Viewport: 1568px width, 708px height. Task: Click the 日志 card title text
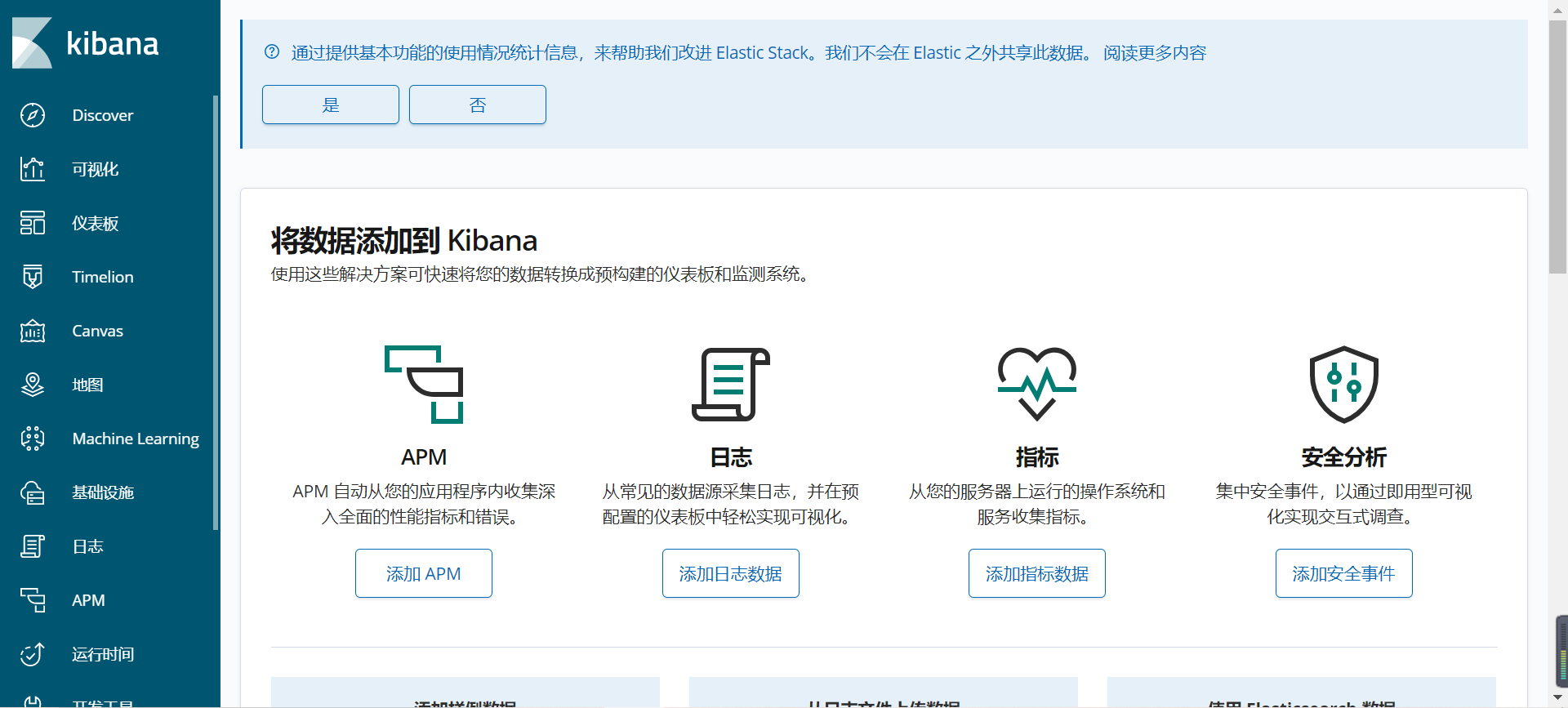[731, 457]
